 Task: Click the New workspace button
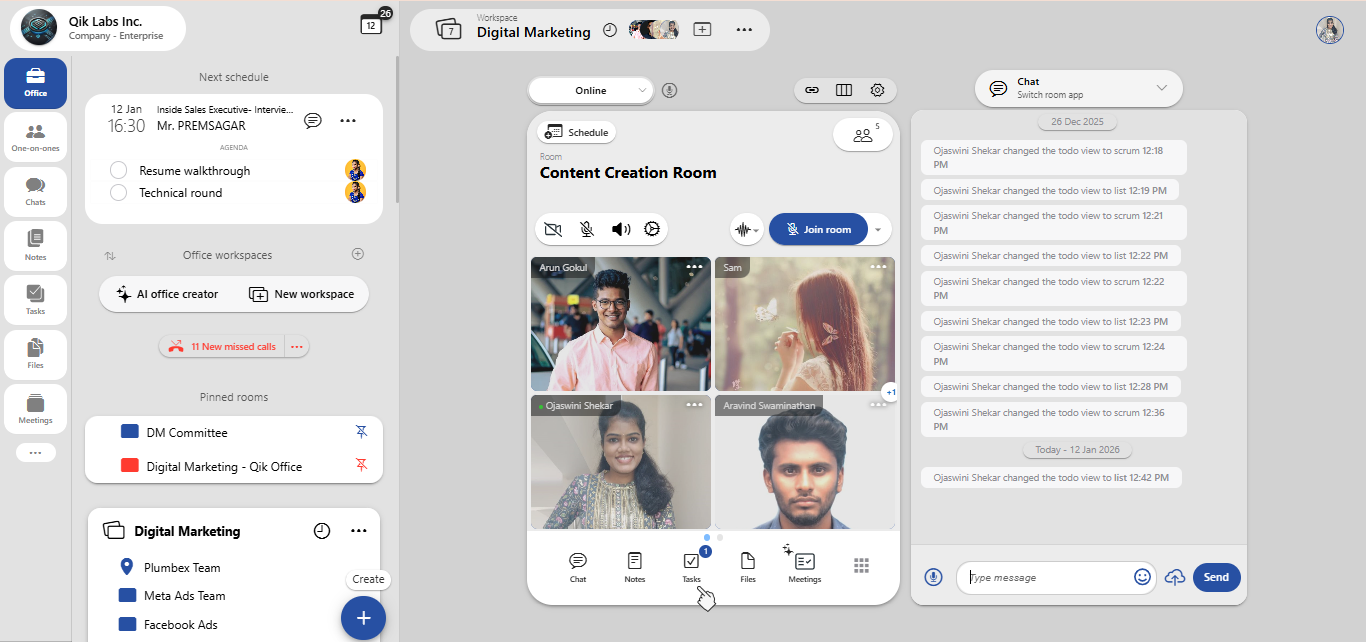pyautogui.click(x=301, y=294)
